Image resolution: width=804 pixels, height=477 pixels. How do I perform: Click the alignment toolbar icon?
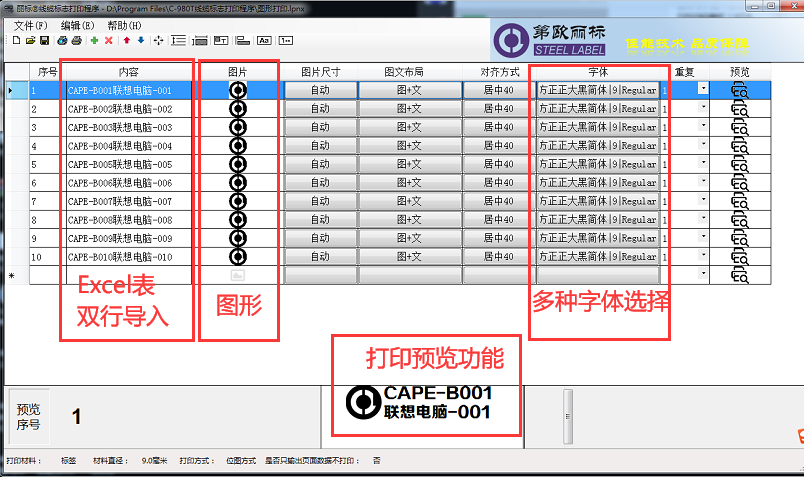243,41
